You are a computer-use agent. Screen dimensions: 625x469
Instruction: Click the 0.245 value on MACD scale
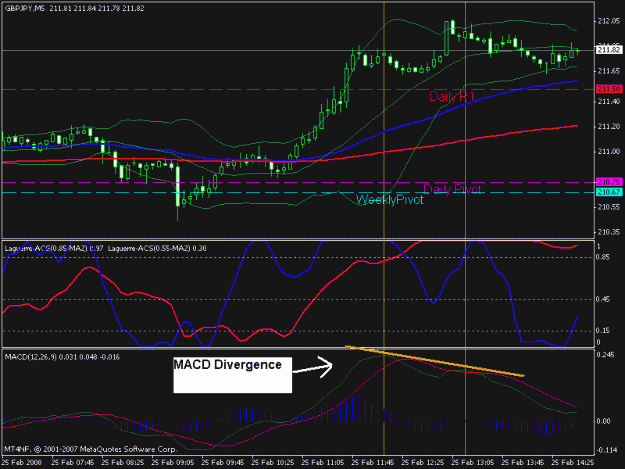[x=605, y=355]
